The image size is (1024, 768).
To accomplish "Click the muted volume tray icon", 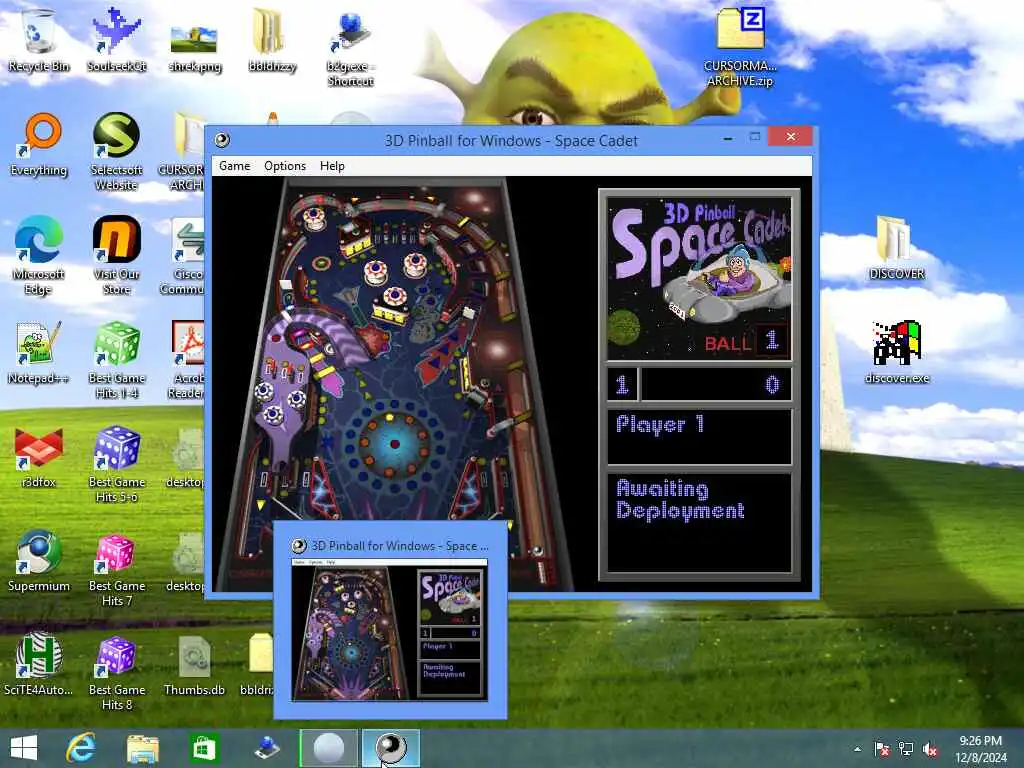I will point(930,749).
